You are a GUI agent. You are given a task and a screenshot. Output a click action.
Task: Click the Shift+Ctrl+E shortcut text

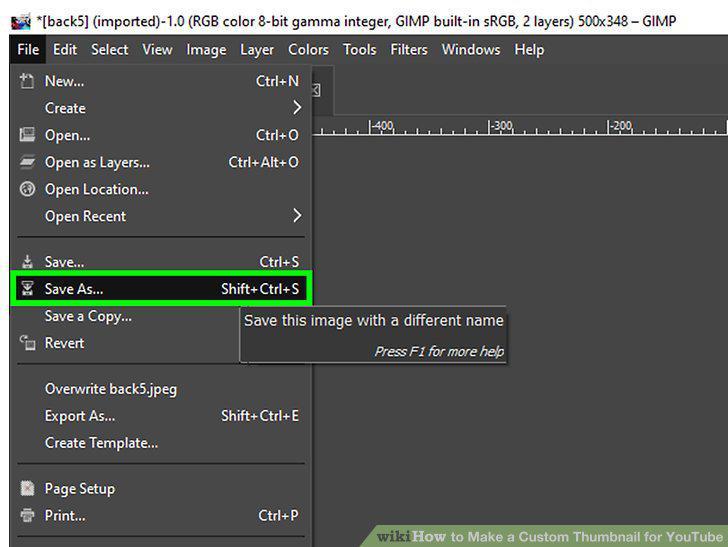pos(260,416)
